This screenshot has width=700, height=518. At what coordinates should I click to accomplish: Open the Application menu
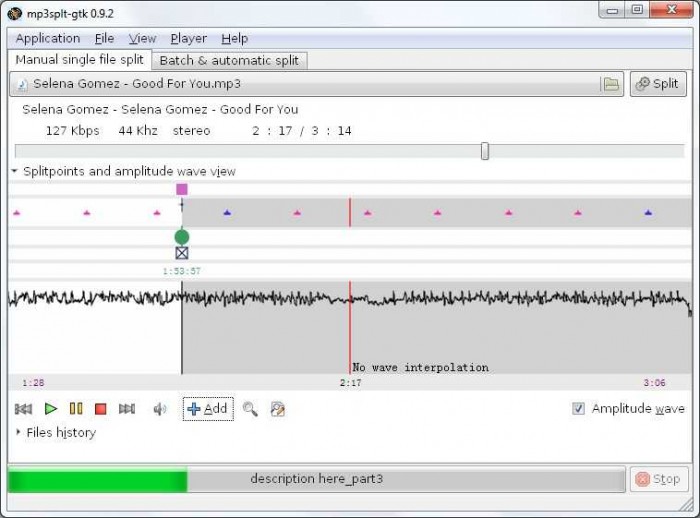click(x=48, y=38)
